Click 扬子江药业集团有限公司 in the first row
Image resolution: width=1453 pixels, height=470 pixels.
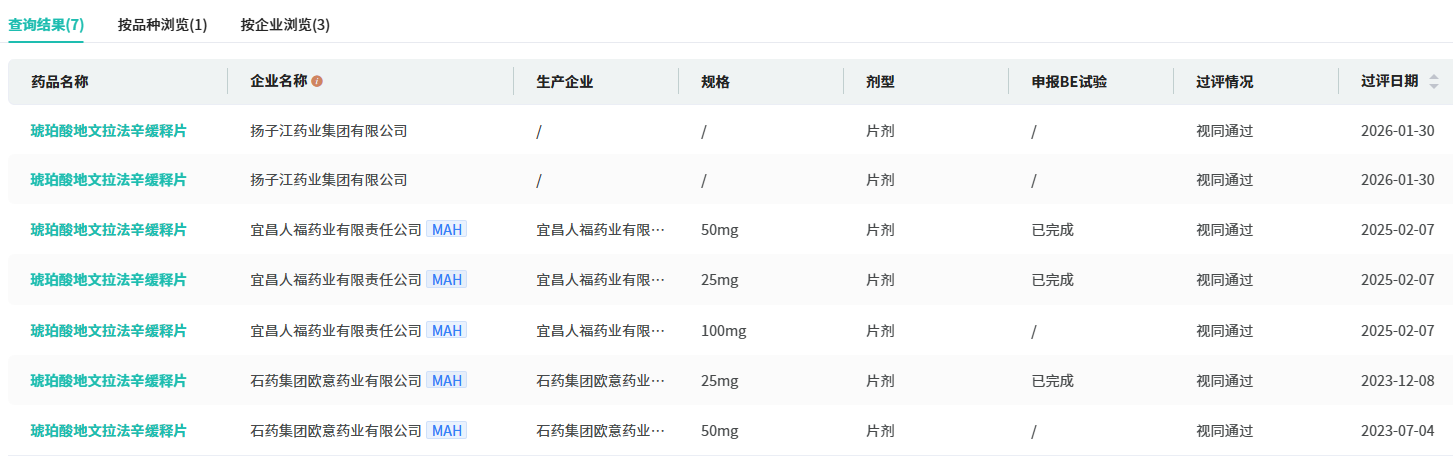tap(328, 130)
